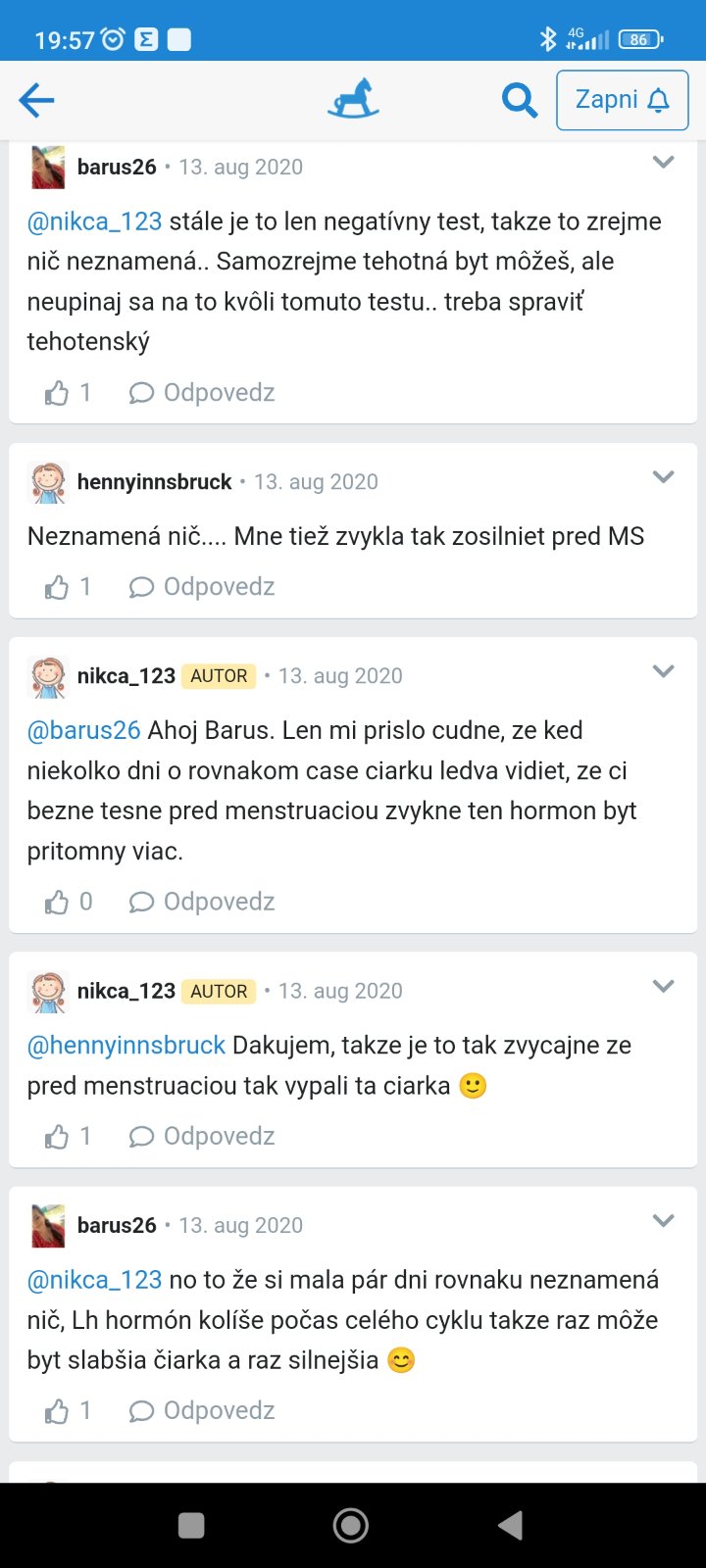
Task: Open chevron menu on last barus26 comment
Action: tap(664, 1221)
